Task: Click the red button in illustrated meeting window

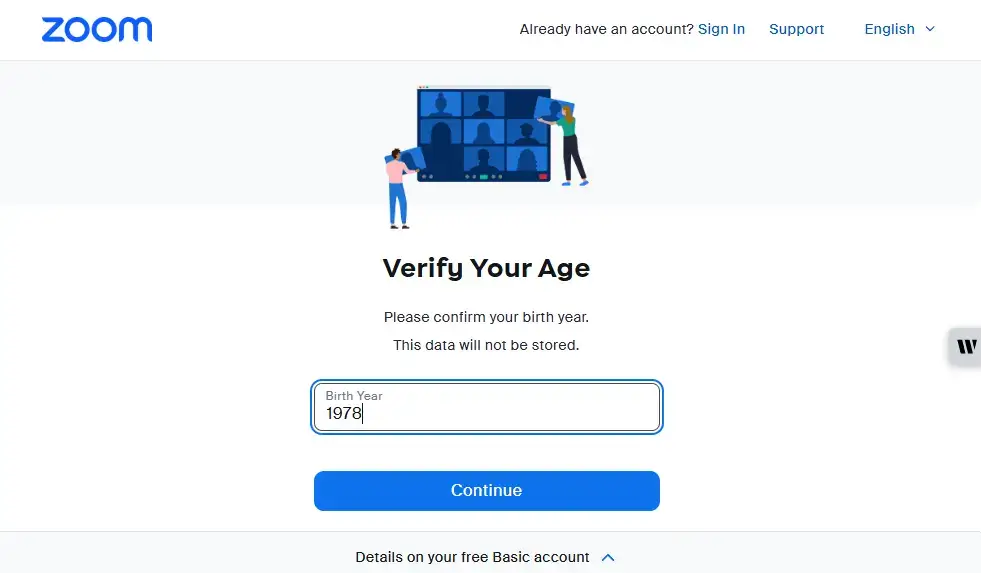Action: pyautogui.click(x=543, y=177)
